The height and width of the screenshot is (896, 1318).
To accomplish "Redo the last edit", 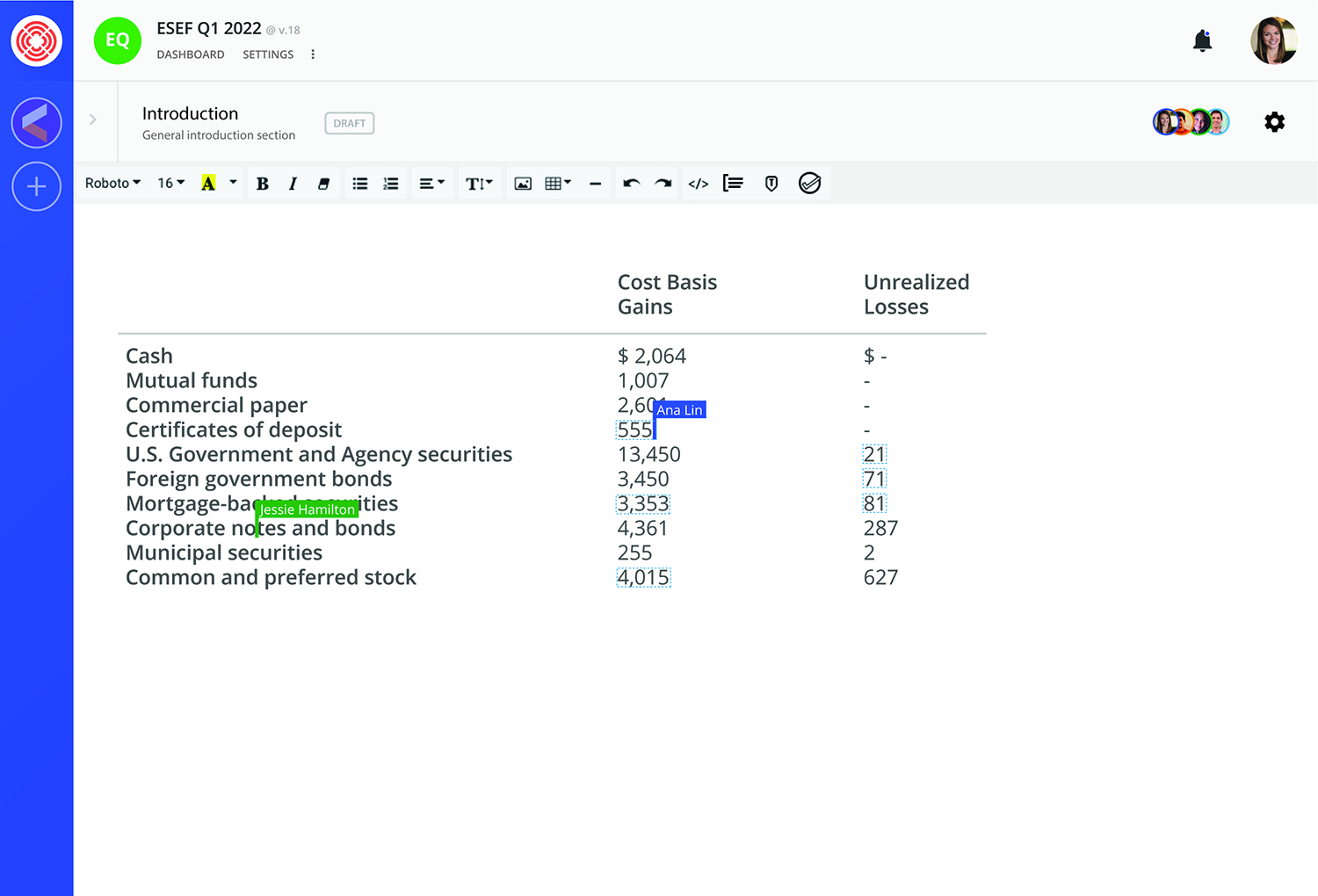I will (x=663, y=184).
